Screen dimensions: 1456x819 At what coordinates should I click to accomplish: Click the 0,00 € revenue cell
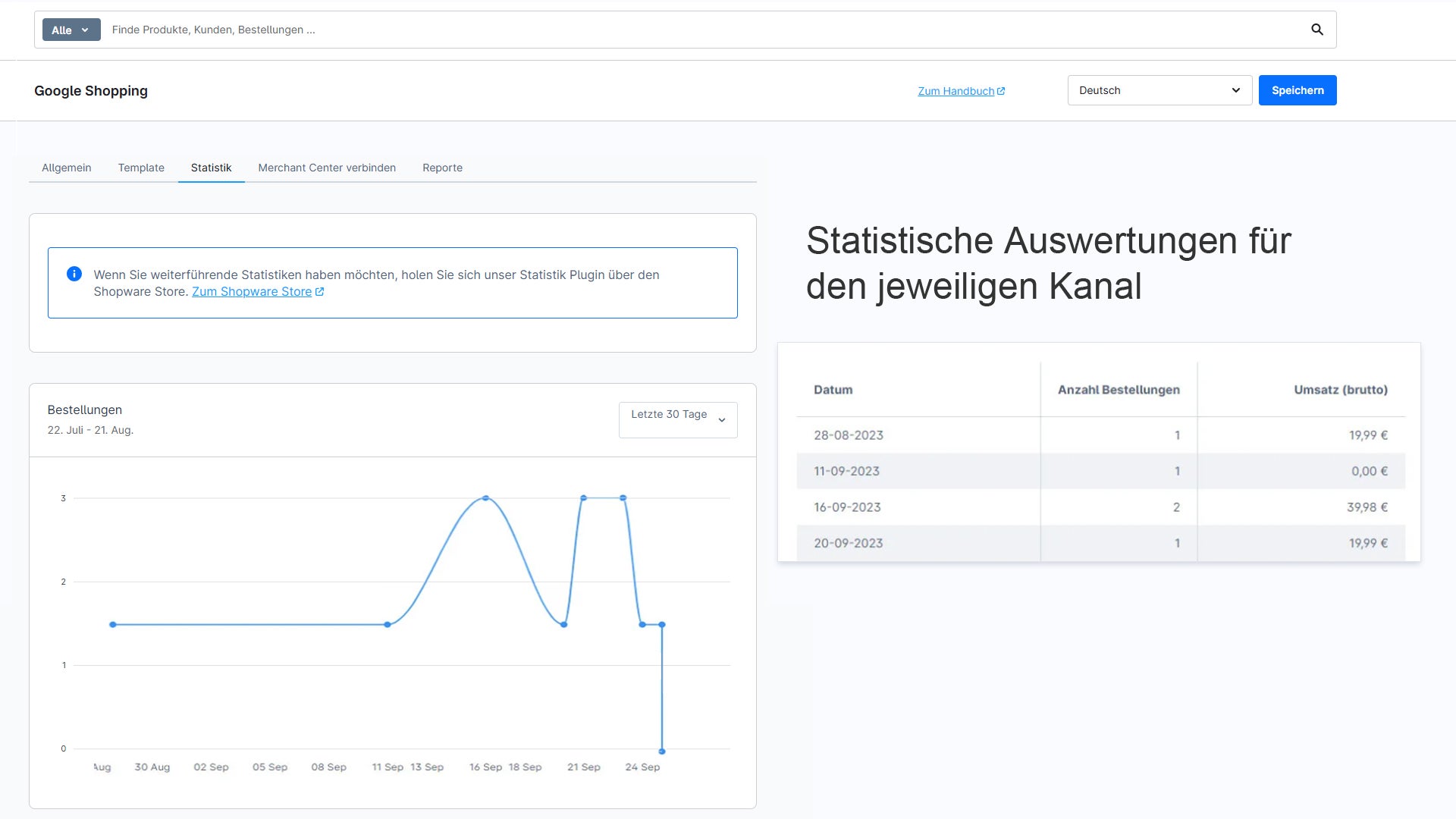(1370, 471)
